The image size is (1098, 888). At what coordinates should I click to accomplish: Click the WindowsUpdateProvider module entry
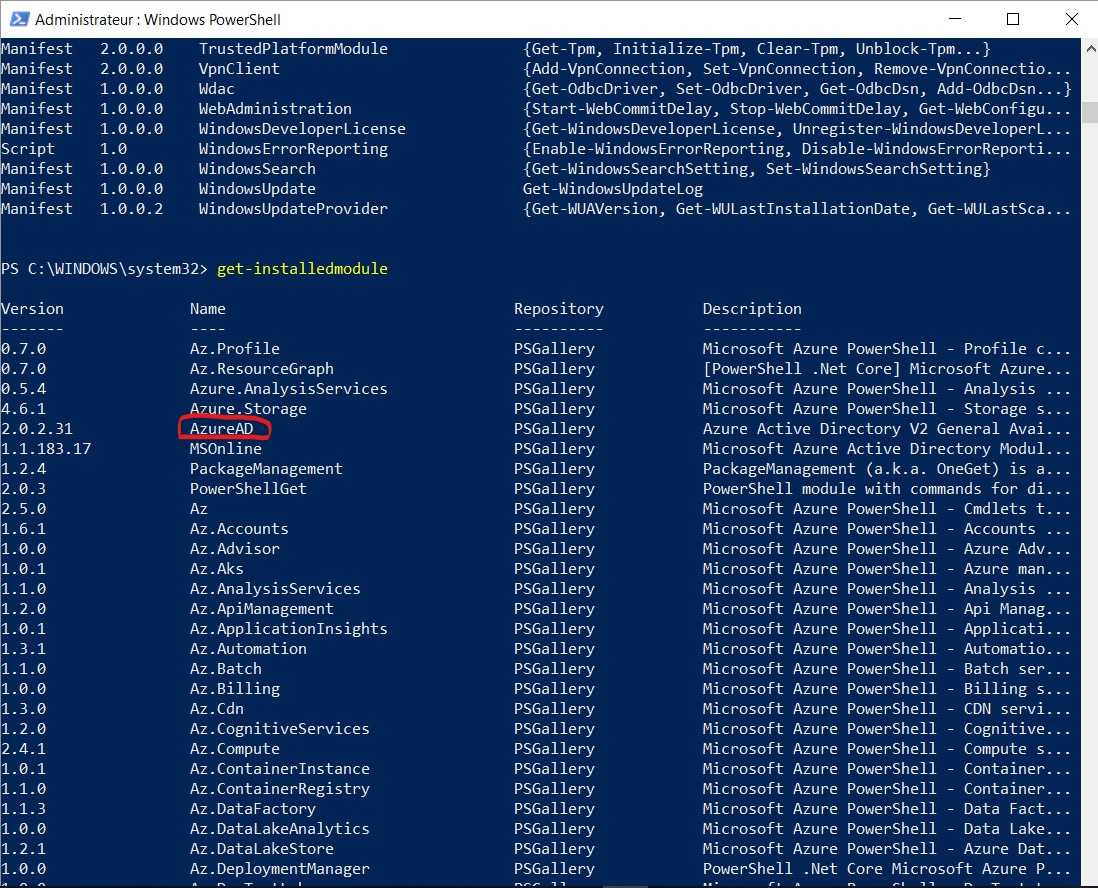293,209
